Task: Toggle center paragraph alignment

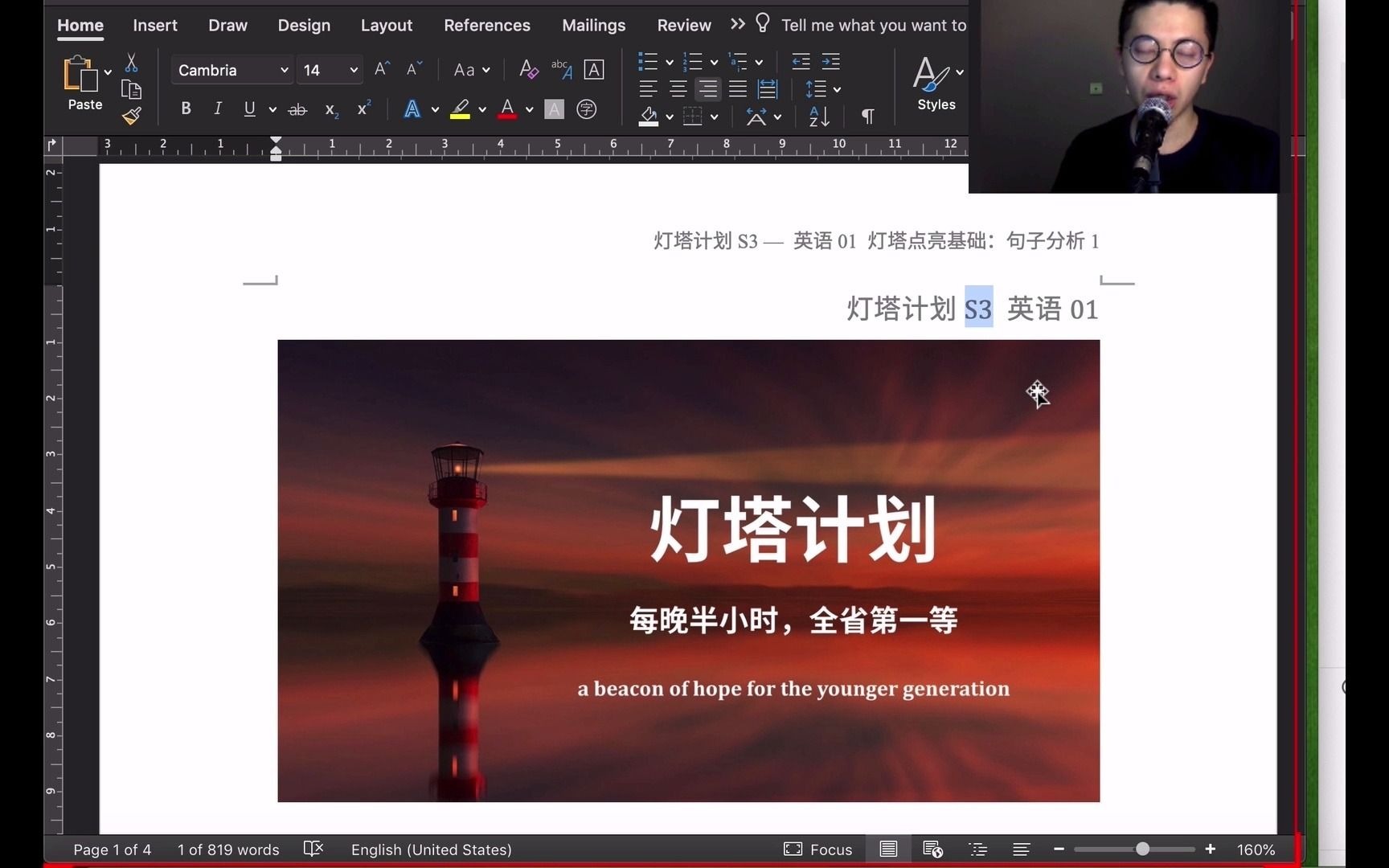Action: coord(678,89)
